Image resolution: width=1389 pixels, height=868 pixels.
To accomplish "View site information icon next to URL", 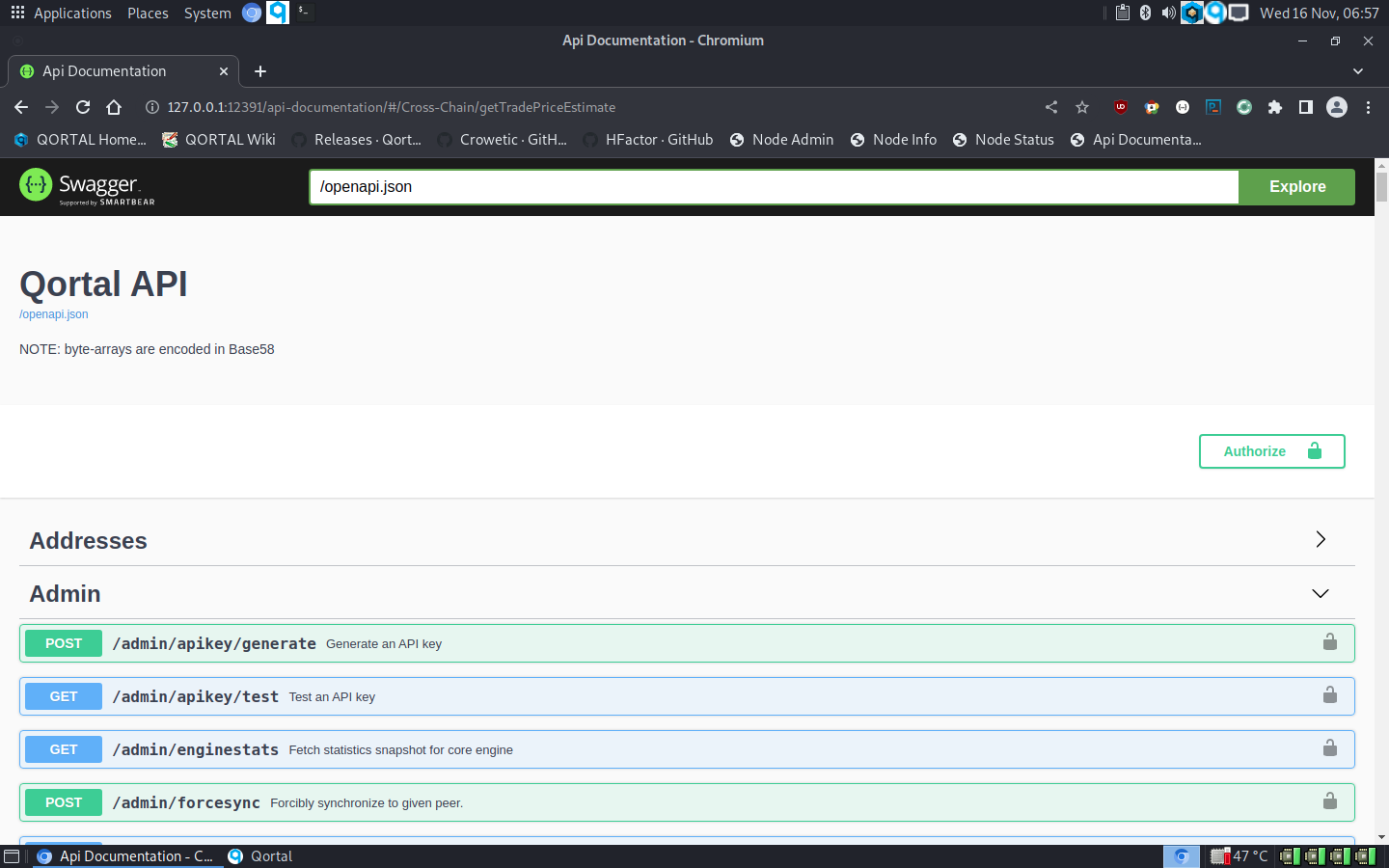I will (151, 107).
